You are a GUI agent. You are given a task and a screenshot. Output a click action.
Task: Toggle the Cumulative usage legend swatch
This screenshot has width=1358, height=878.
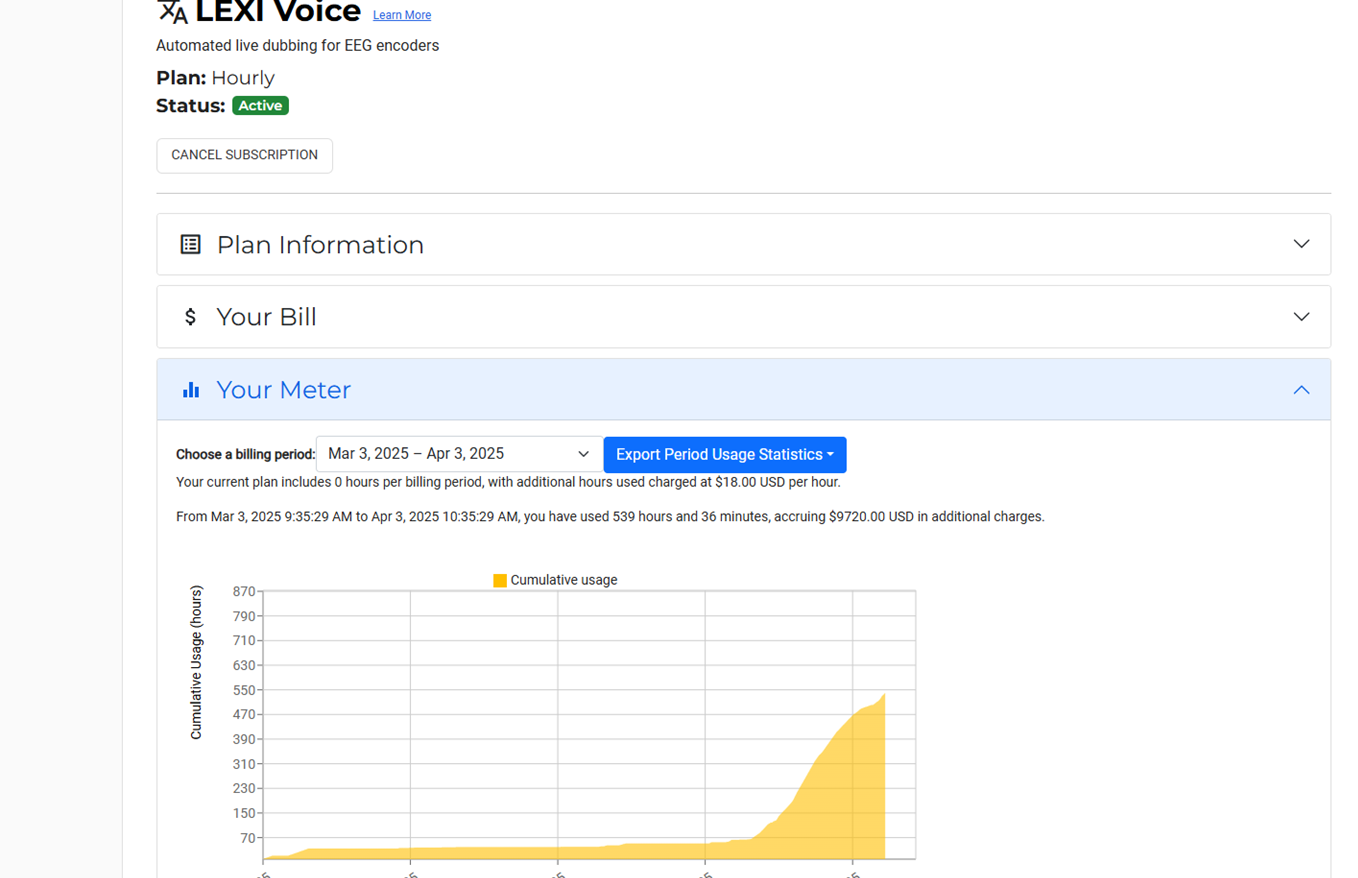[500, 580]
